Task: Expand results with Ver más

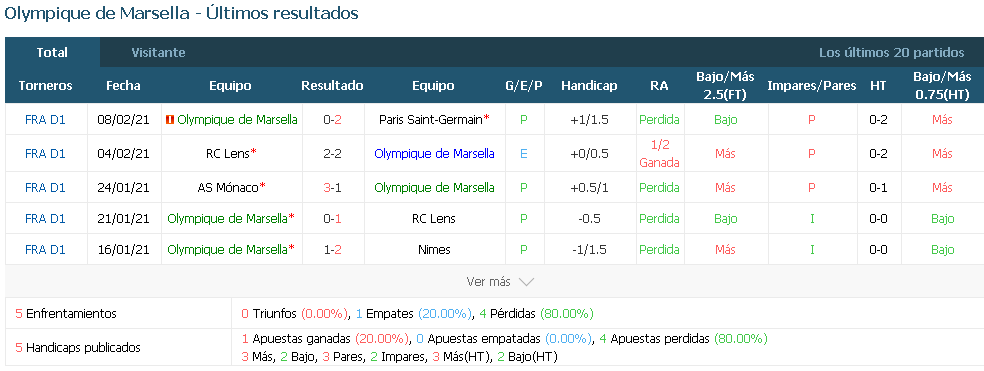Action: click(x=500, y=282)
